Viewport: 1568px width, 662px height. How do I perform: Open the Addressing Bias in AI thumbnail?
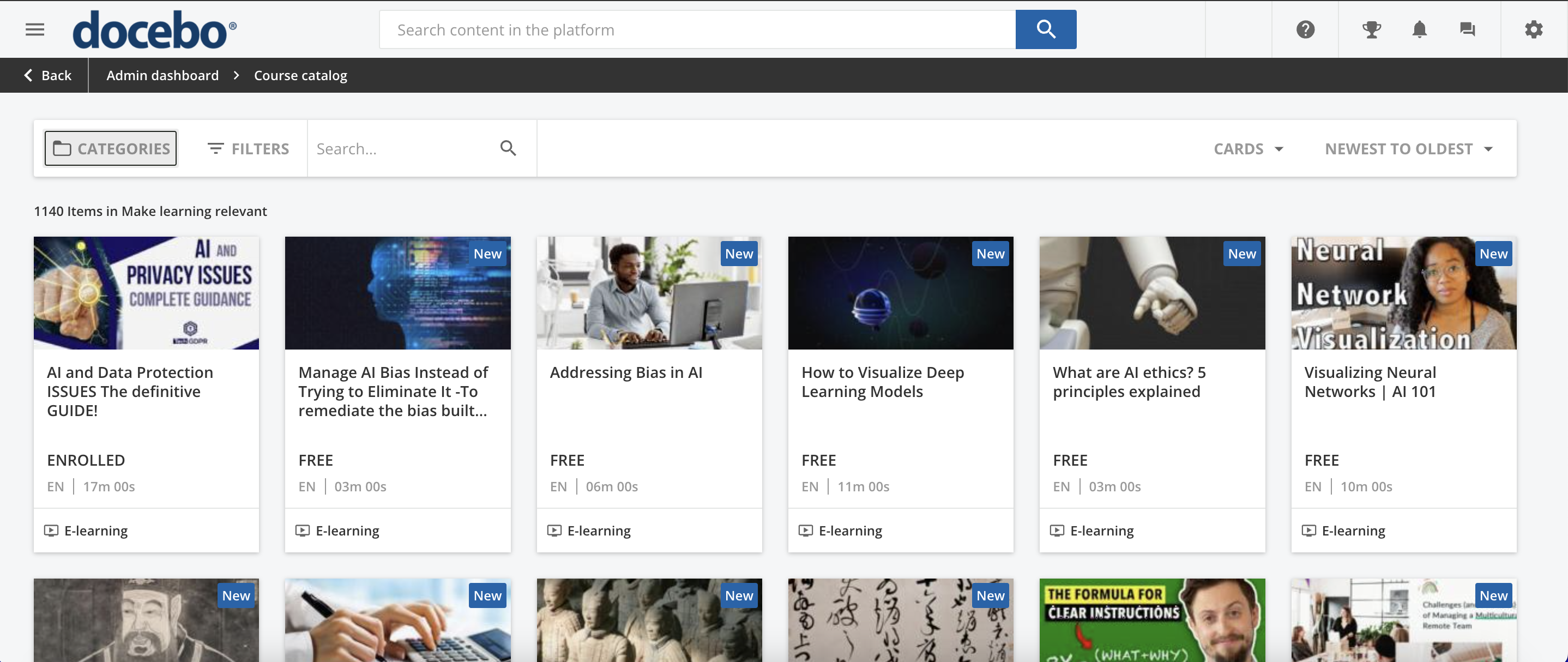(x=649, y=293)
